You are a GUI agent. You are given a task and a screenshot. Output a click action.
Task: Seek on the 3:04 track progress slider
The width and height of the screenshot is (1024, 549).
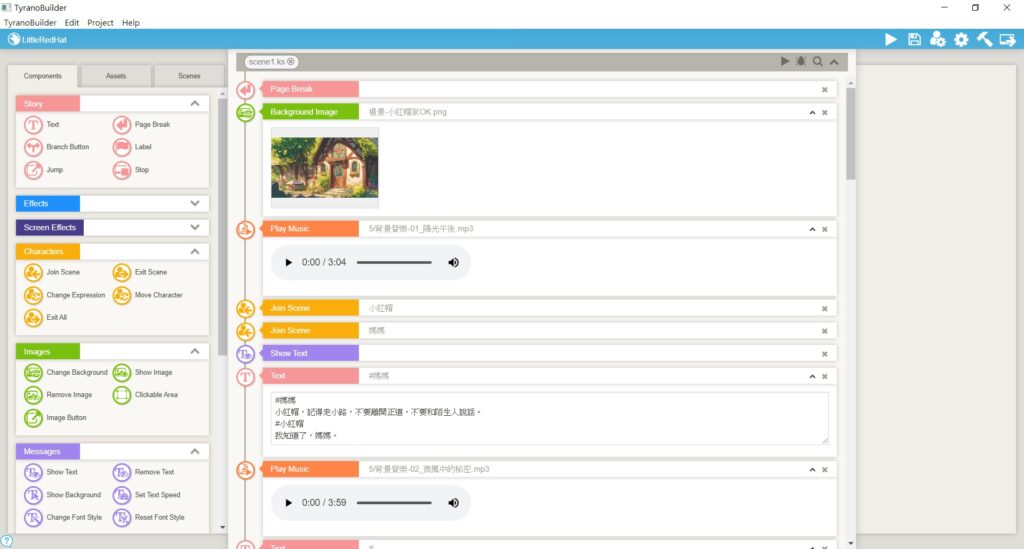pyautogui.click(x=394, y=262)
